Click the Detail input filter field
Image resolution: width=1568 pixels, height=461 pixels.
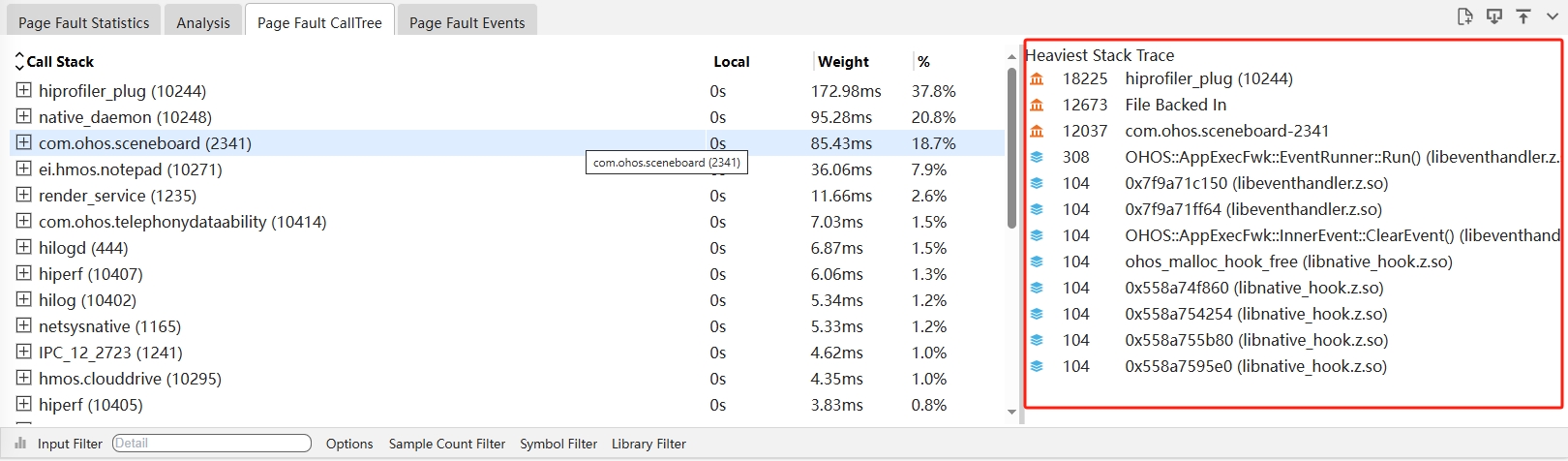(x=212, y=444)
